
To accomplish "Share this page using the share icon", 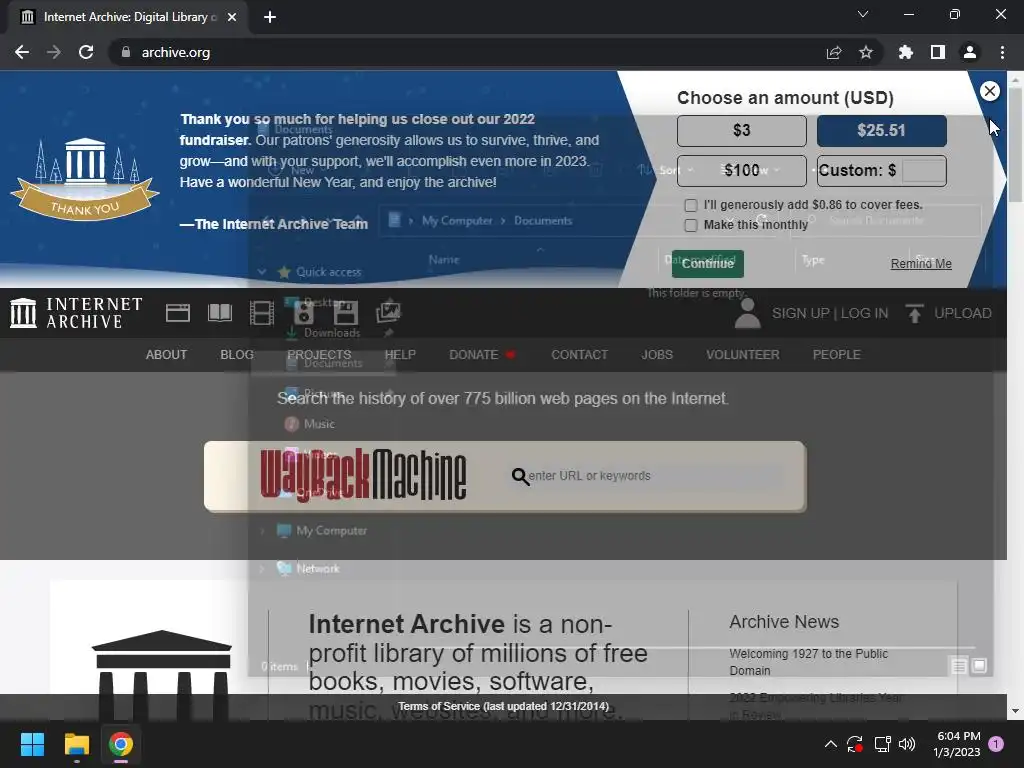I will tap(834, 52).
